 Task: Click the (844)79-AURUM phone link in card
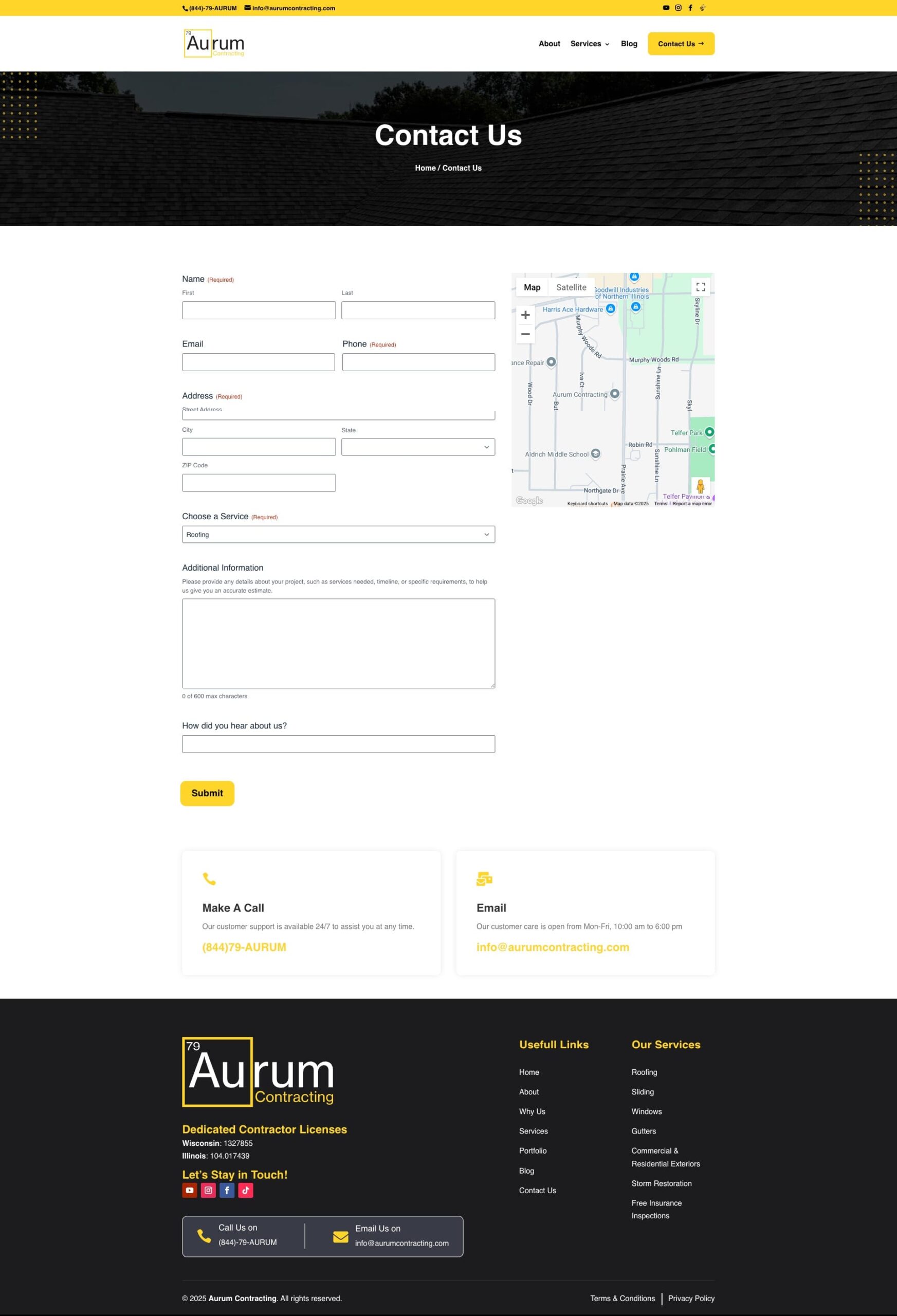244,947
